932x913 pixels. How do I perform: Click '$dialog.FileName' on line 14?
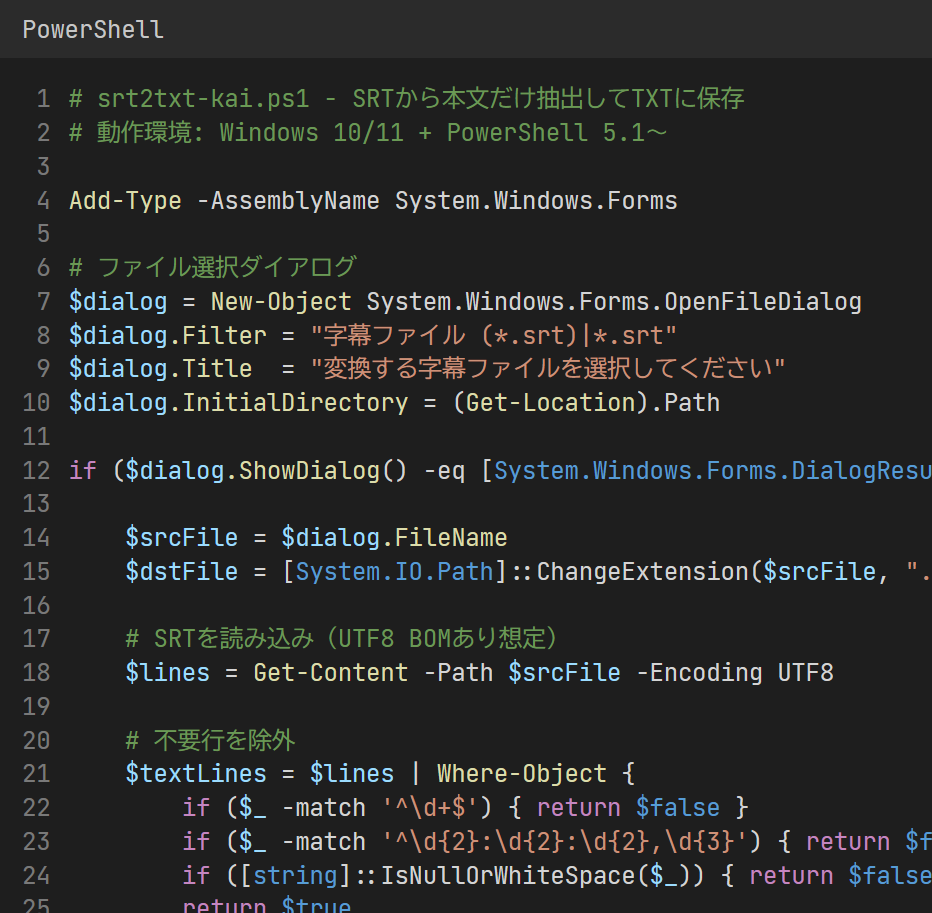tap(394, 538)
